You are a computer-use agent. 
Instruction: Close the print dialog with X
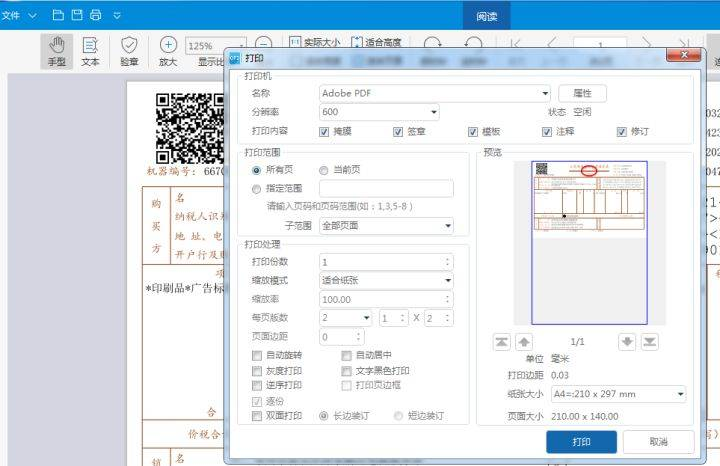pyautogui.click(x=684, y=55)
